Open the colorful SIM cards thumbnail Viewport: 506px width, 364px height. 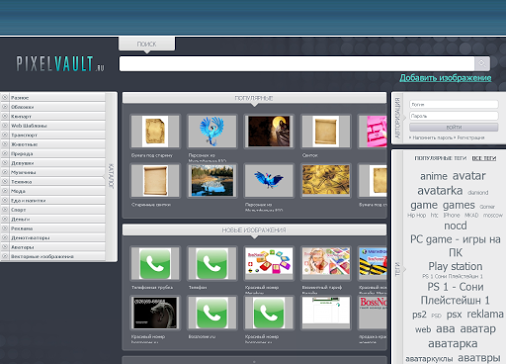pos(269,263)
